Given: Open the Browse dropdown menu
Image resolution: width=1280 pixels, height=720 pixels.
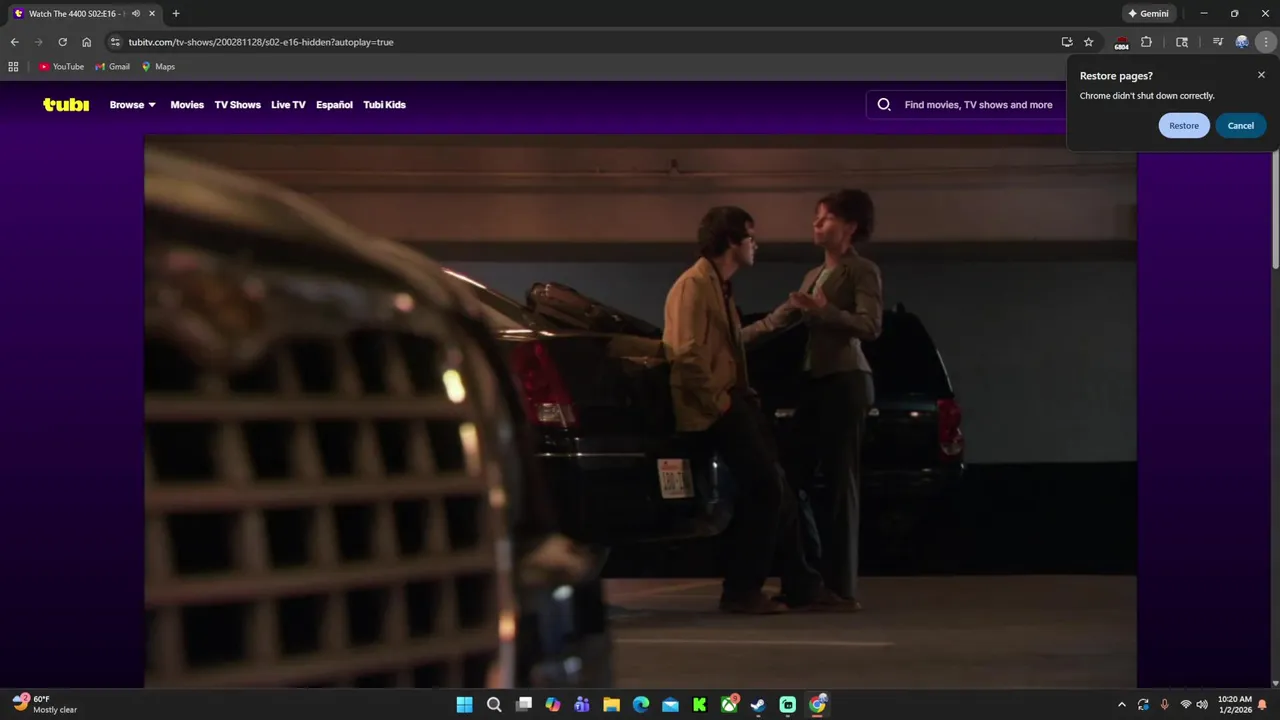Looking at the screenshot, I should [133, 105].
